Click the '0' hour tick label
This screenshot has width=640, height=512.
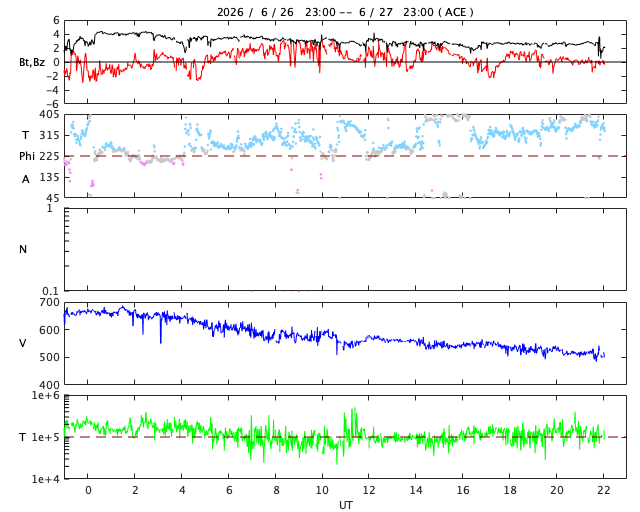[x=88, y=490]
